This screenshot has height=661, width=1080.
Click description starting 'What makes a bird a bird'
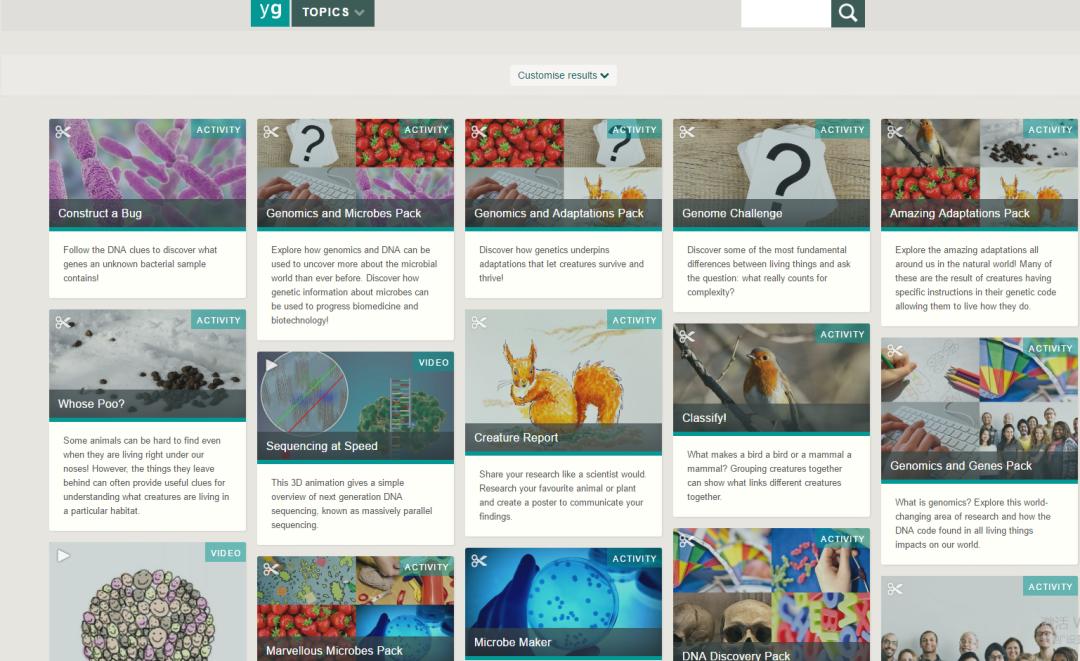click(769, 475)
